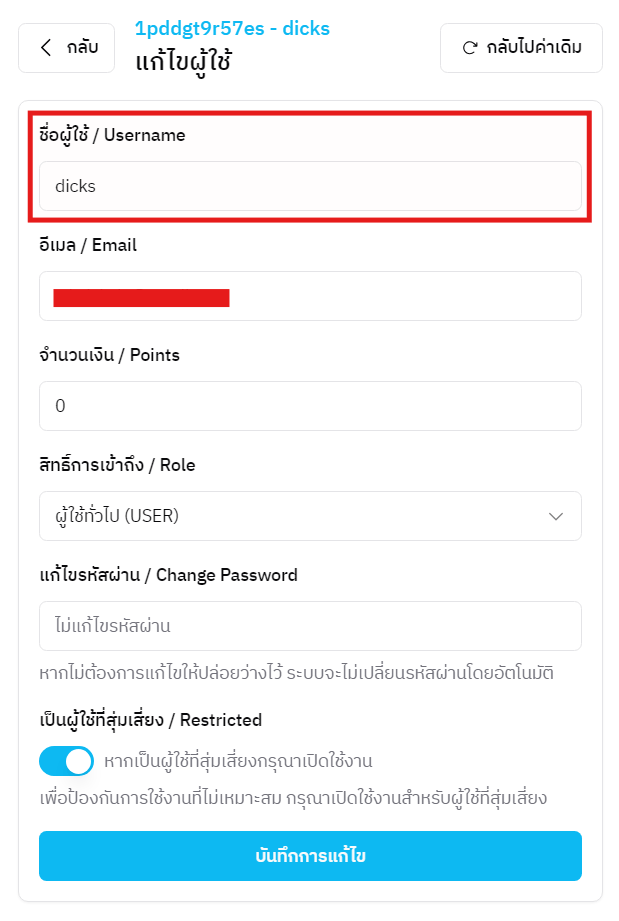This screenshot has width=619, height=921.
Task: Click the Role dropdown chevron arrow
Action: click(557, 516)
